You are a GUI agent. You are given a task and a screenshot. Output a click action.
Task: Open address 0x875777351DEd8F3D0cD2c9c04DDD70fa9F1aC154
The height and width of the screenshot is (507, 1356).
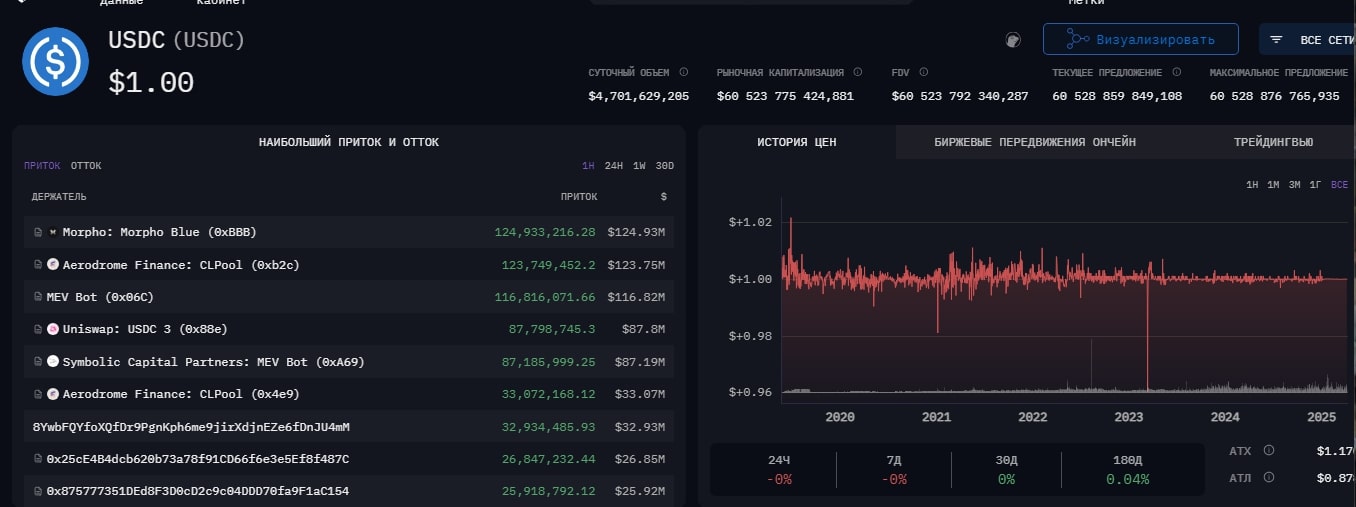[x=198, y=491]
